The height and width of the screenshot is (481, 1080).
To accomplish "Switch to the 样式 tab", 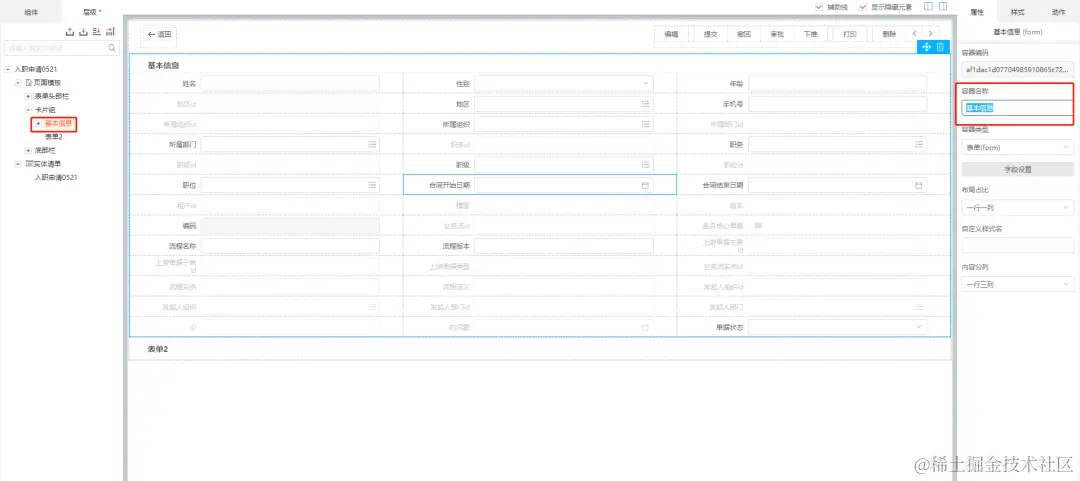I will [x=1017, y=12].
